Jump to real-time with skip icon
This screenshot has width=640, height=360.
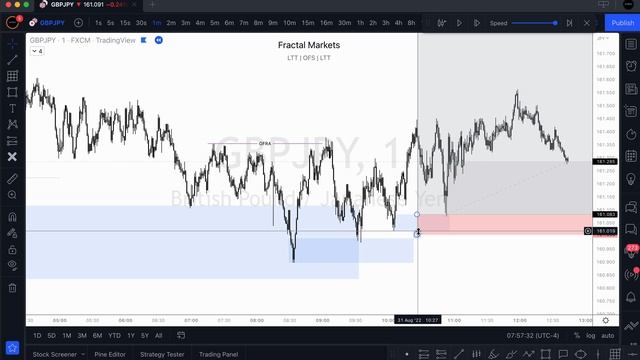(569, 23)
